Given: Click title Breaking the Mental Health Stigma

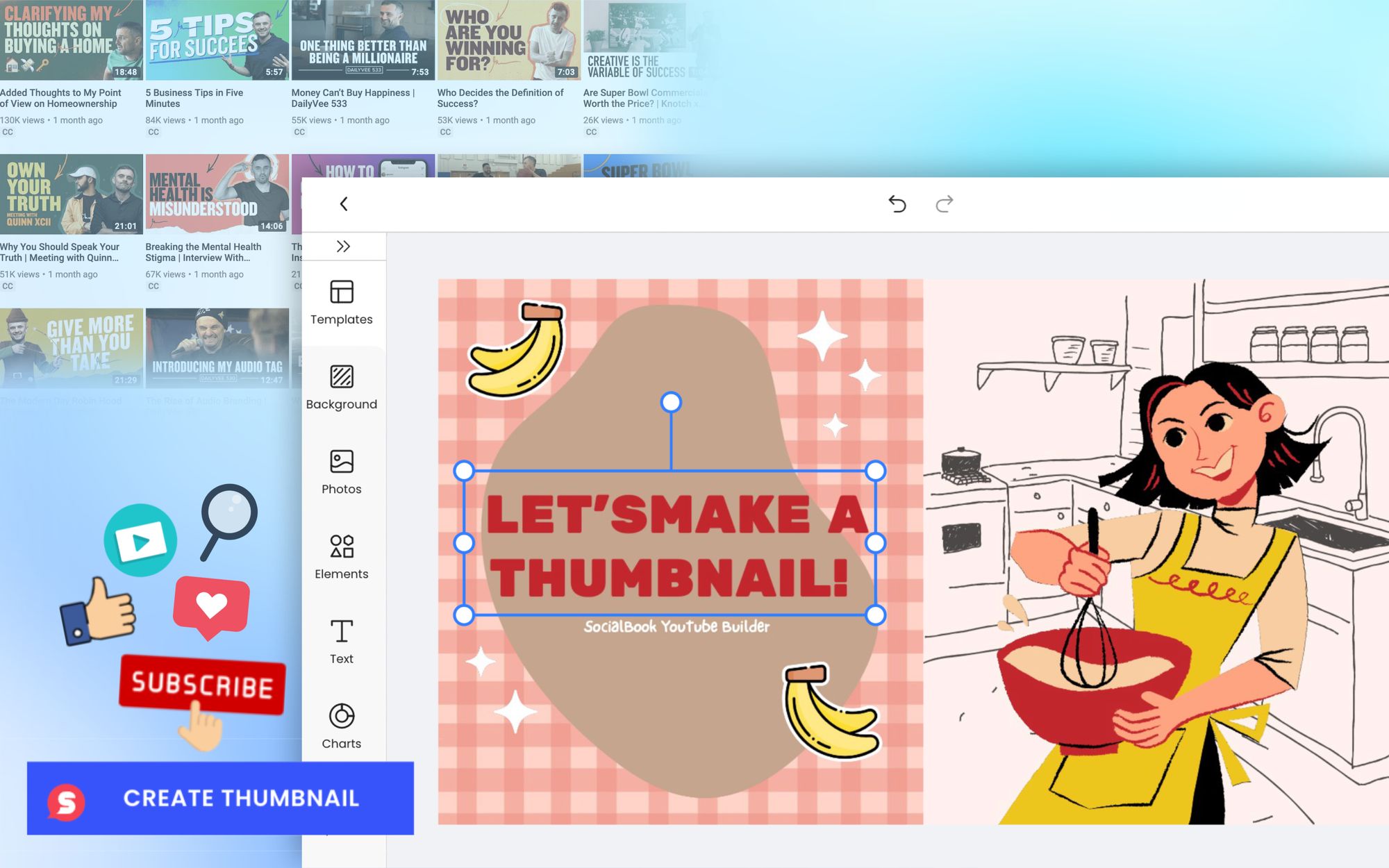Looking at the screenshot, I should click(x=203, y=252).
